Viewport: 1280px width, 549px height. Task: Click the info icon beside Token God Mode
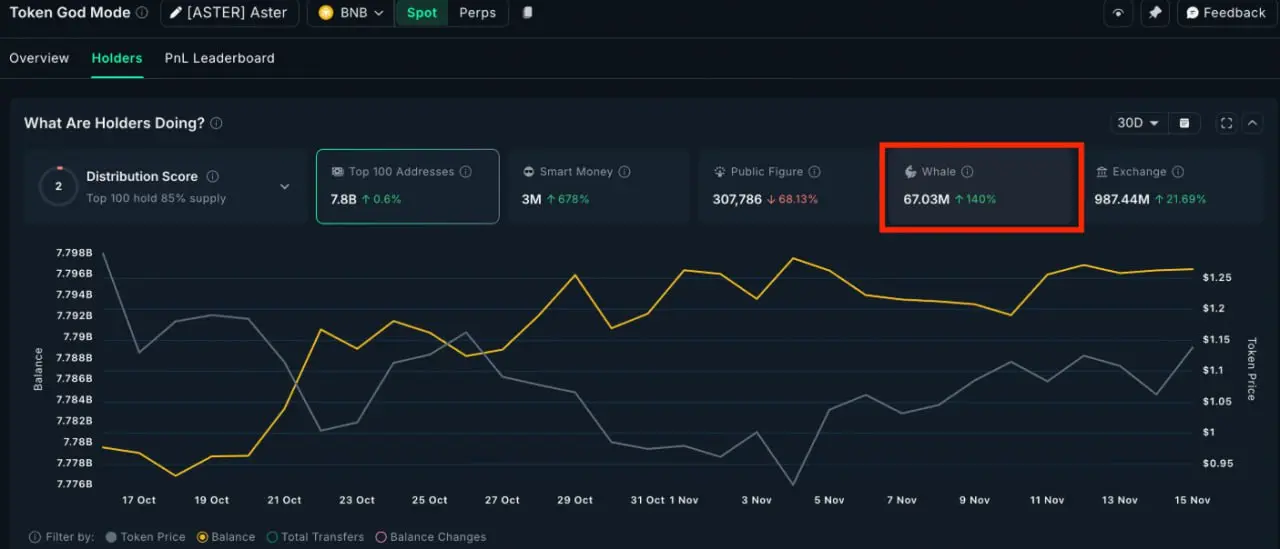point(142,13)
